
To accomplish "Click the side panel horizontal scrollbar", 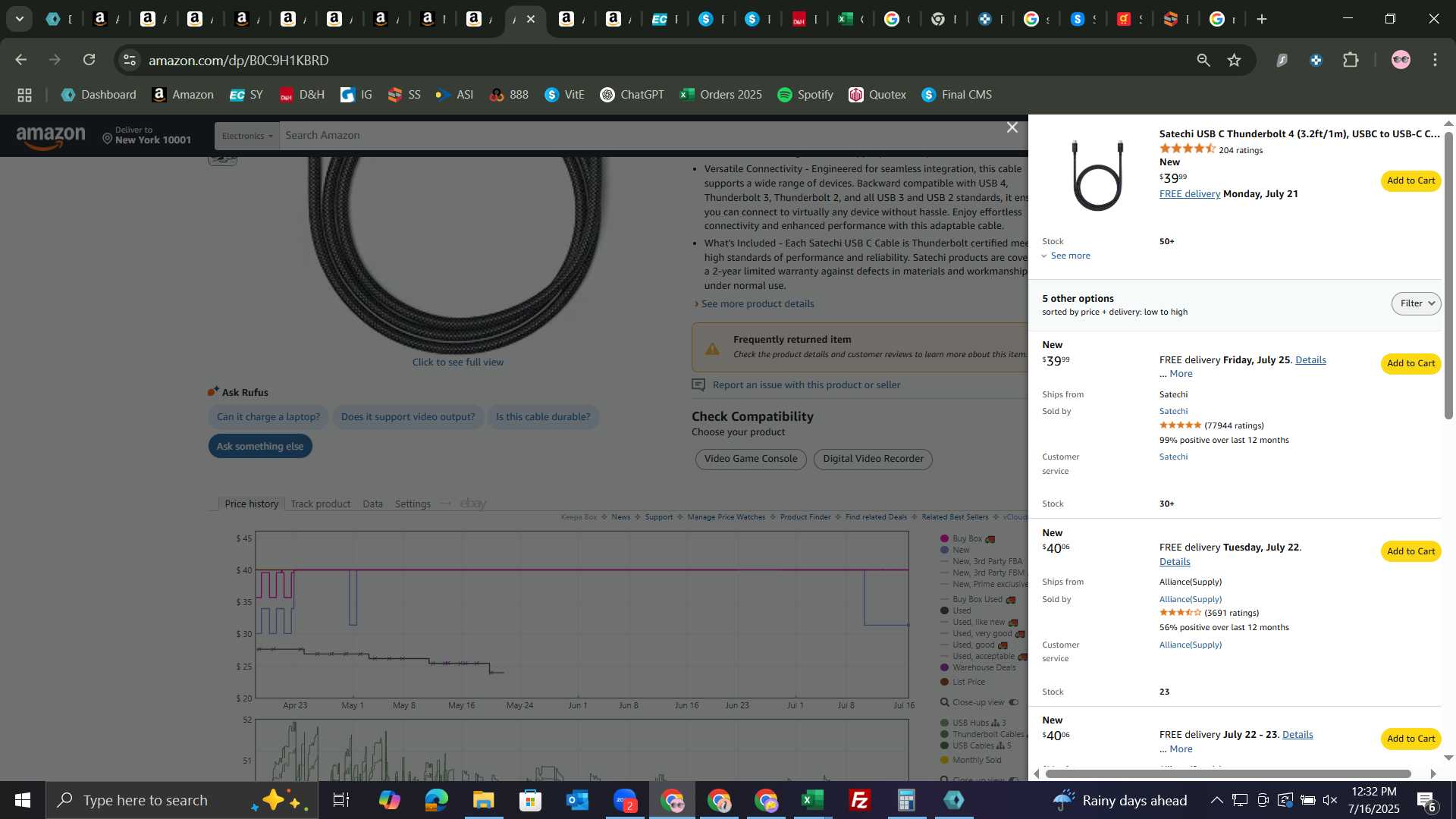I will tap(1228, 773).
